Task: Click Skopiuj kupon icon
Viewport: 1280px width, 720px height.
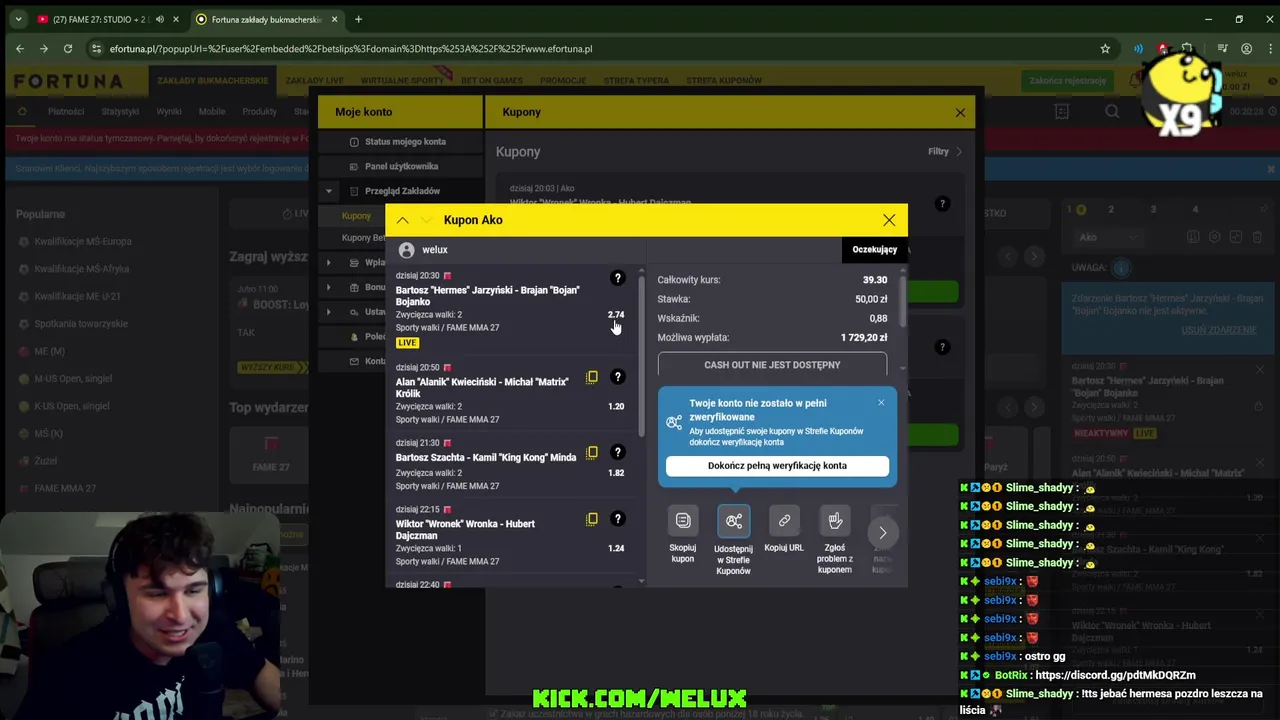Action: [x=683, y=521]
